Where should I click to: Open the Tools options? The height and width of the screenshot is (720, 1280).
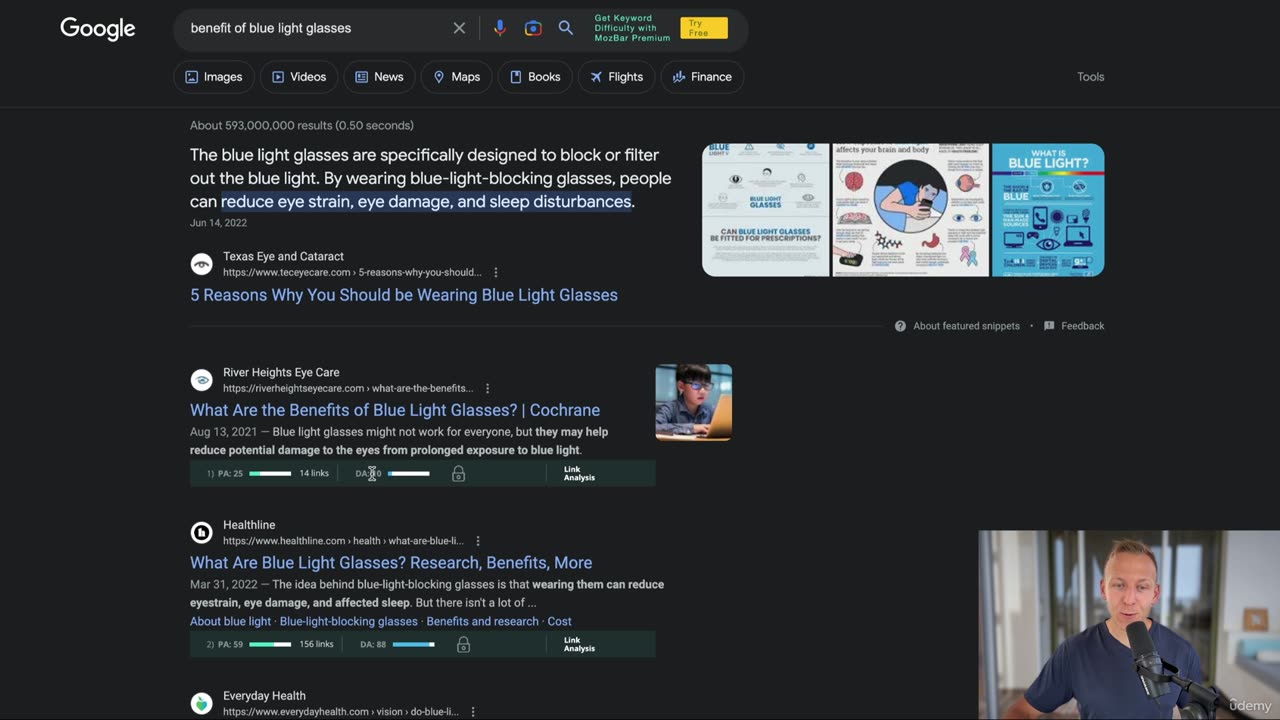pos(1090,77)
